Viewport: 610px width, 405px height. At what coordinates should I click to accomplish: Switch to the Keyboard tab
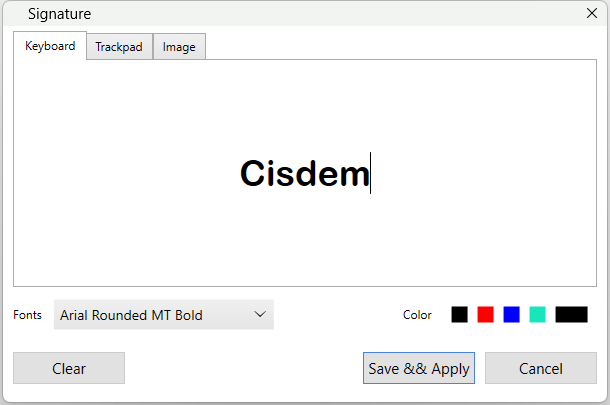pos(50,46)
